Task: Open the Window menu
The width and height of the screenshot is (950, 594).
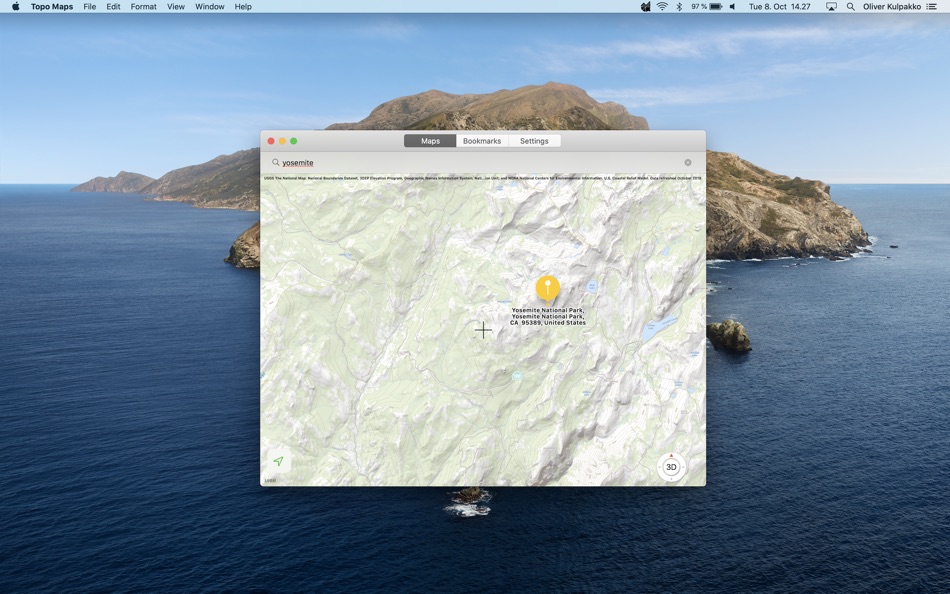Action: pyautogui.click(x=210, y=7)
